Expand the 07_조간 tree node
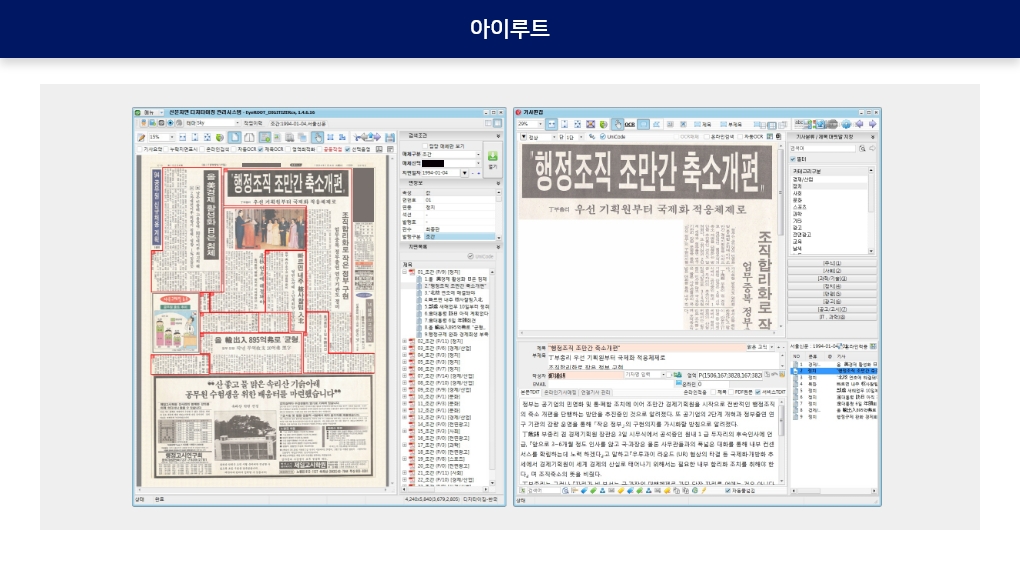The height and width of the screenshot is (564, 1020). click(404, 376)
